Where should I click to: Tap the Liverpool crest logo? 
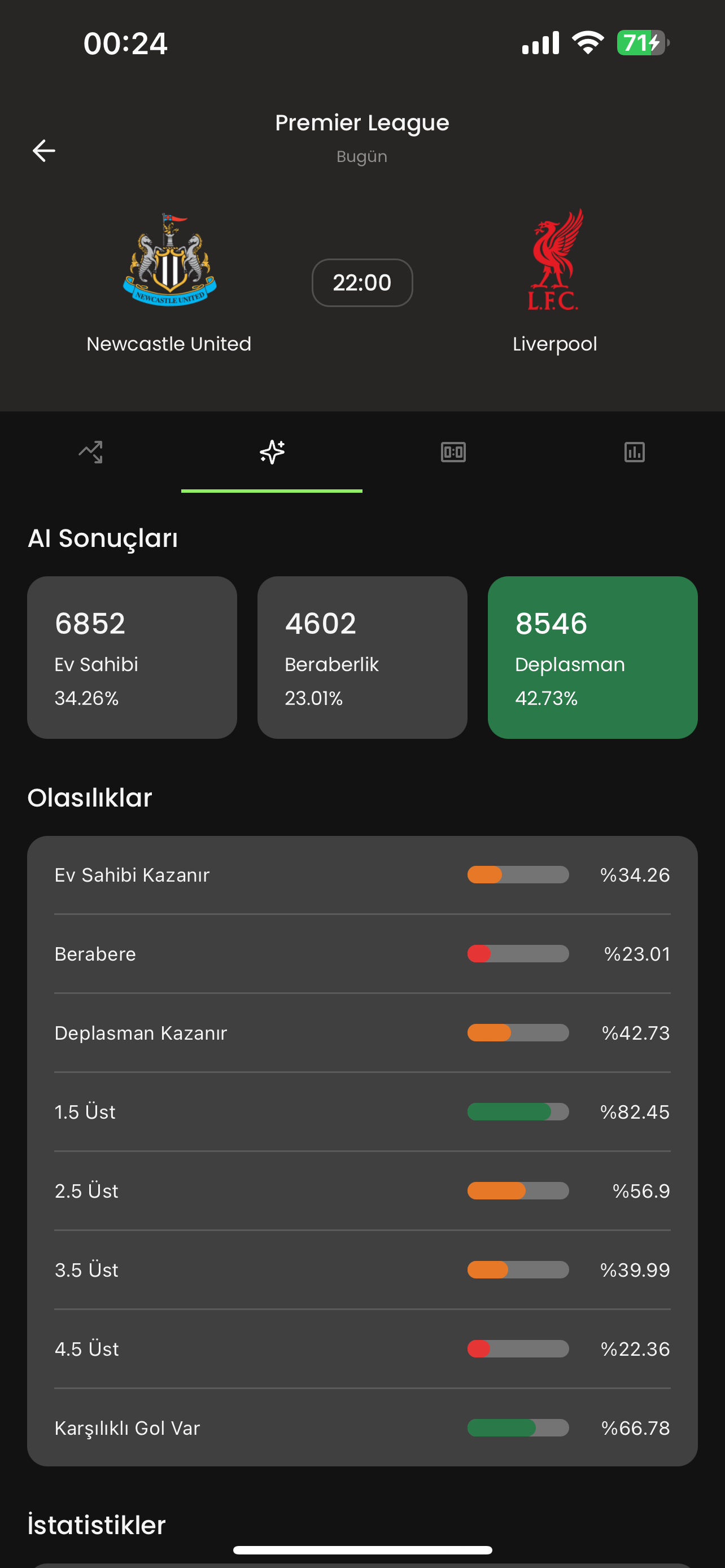pyautogui.click(x=554, y=260)
